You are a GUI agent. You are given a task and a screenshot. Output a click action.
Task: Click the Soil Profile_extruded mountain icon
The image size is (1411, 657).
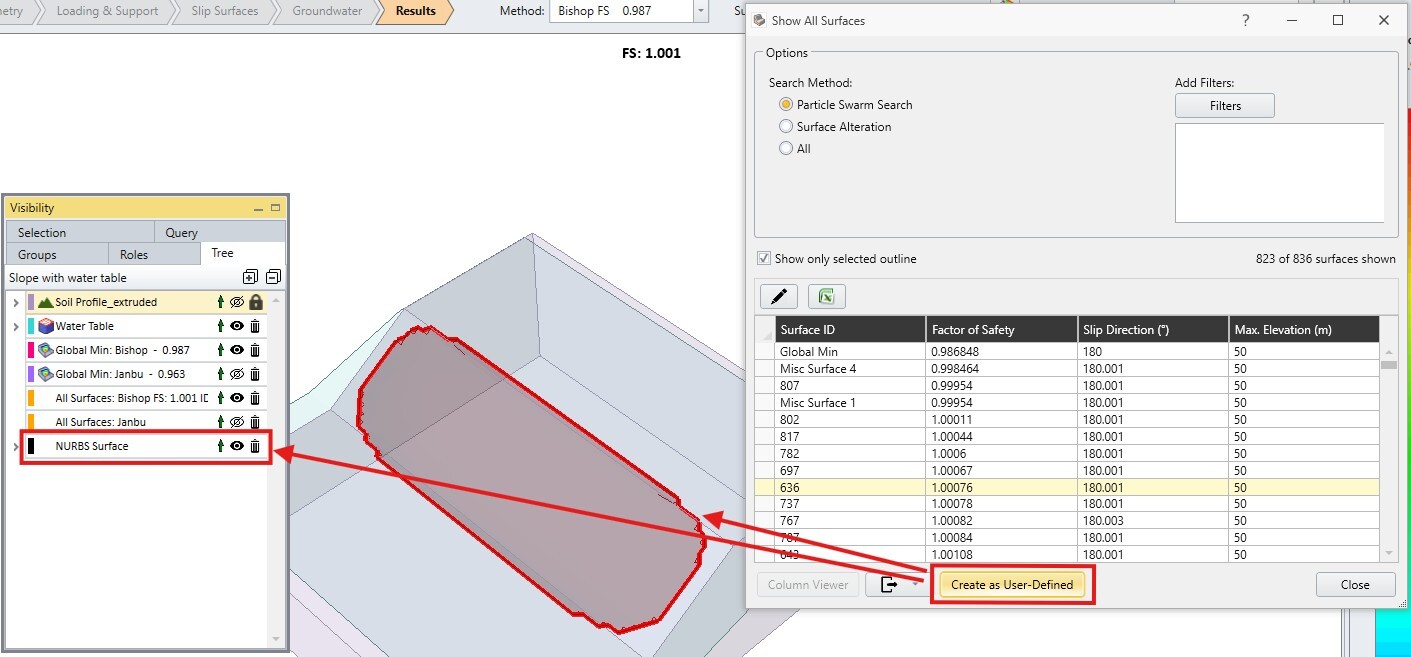tap(46, 302)
